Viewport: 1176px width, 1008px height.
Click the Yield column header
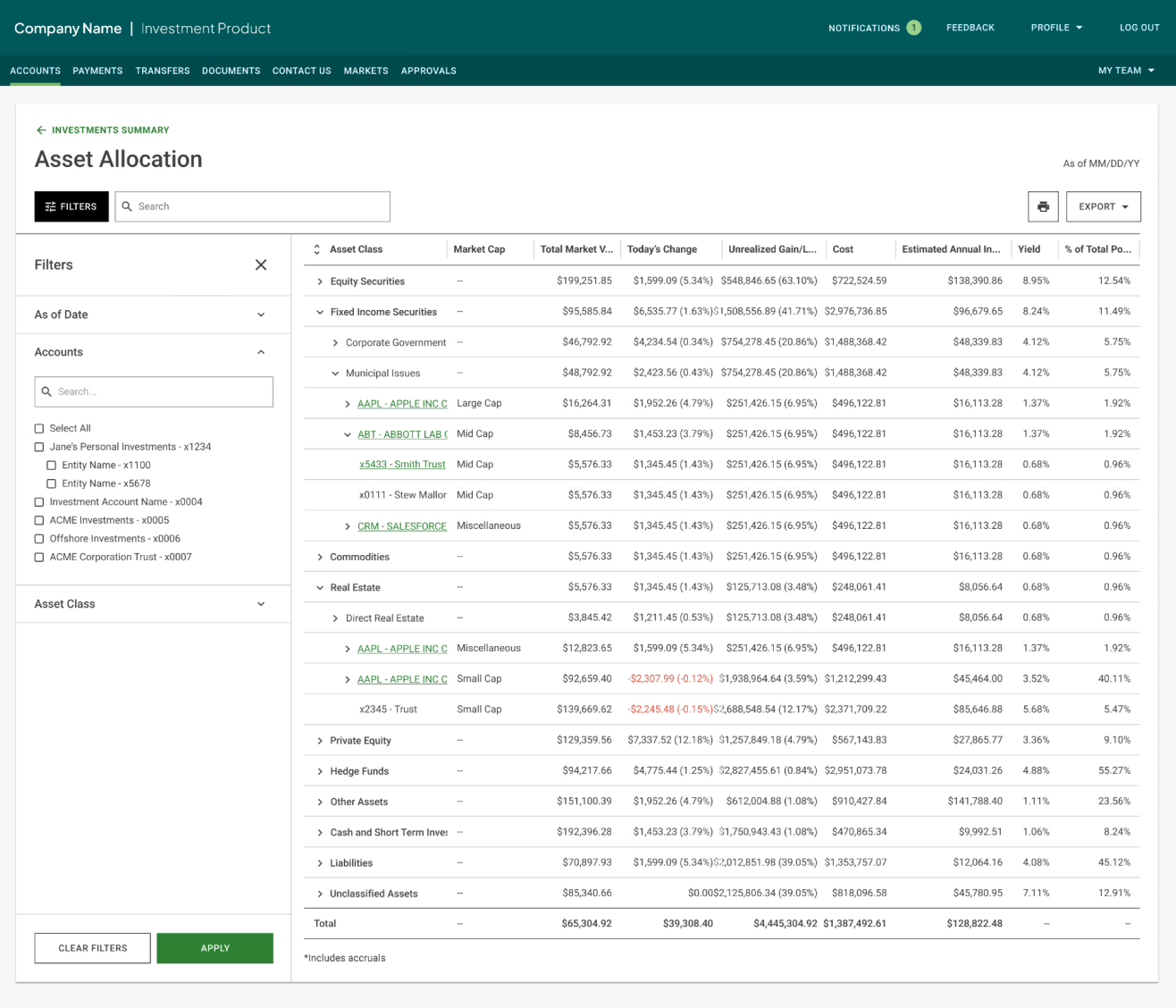coord(1029,249)
